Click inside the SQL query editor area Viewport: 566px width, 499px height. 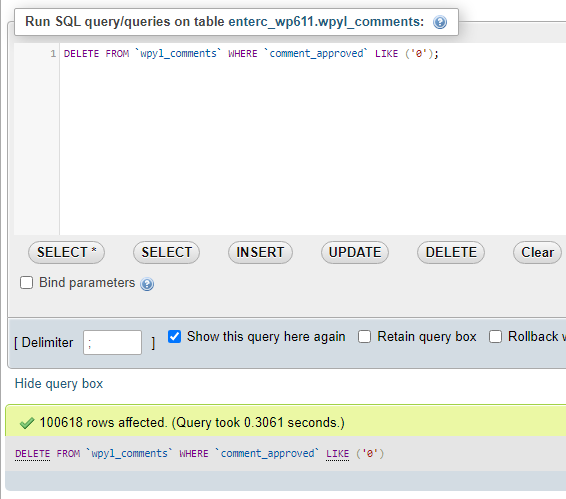click(313, 139)
